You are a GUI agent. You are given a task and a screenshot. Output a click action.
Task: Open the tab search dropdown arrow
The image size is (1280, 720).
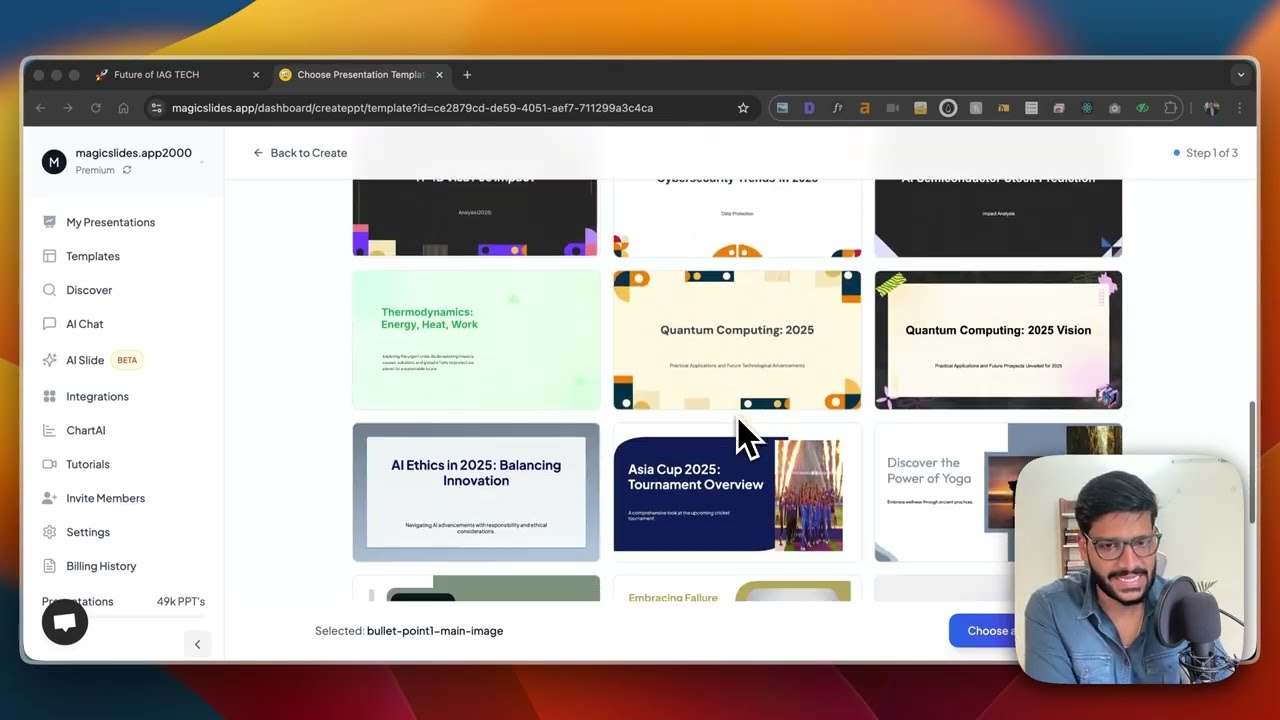[x=1241, y=75]
